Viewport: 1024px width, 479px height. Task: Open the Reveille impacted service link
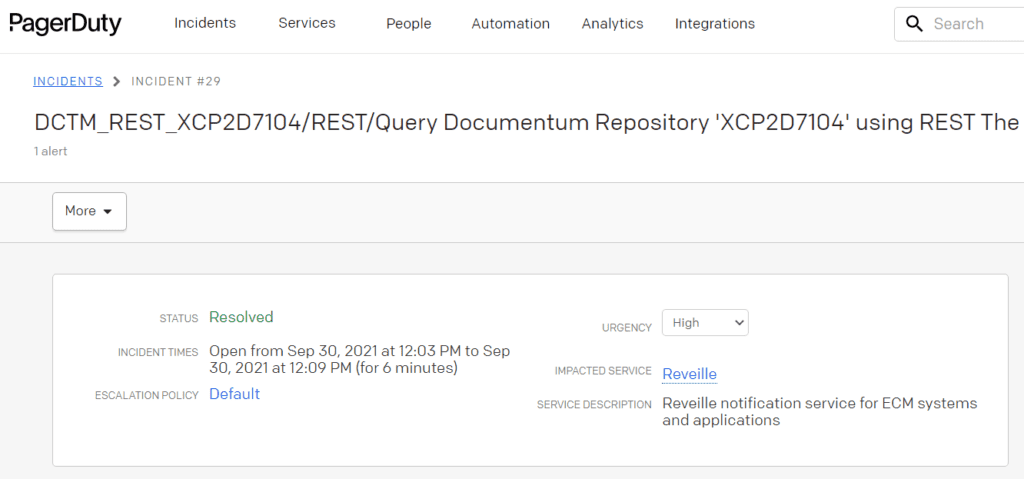pyautogui.click(x=690, y=374)
